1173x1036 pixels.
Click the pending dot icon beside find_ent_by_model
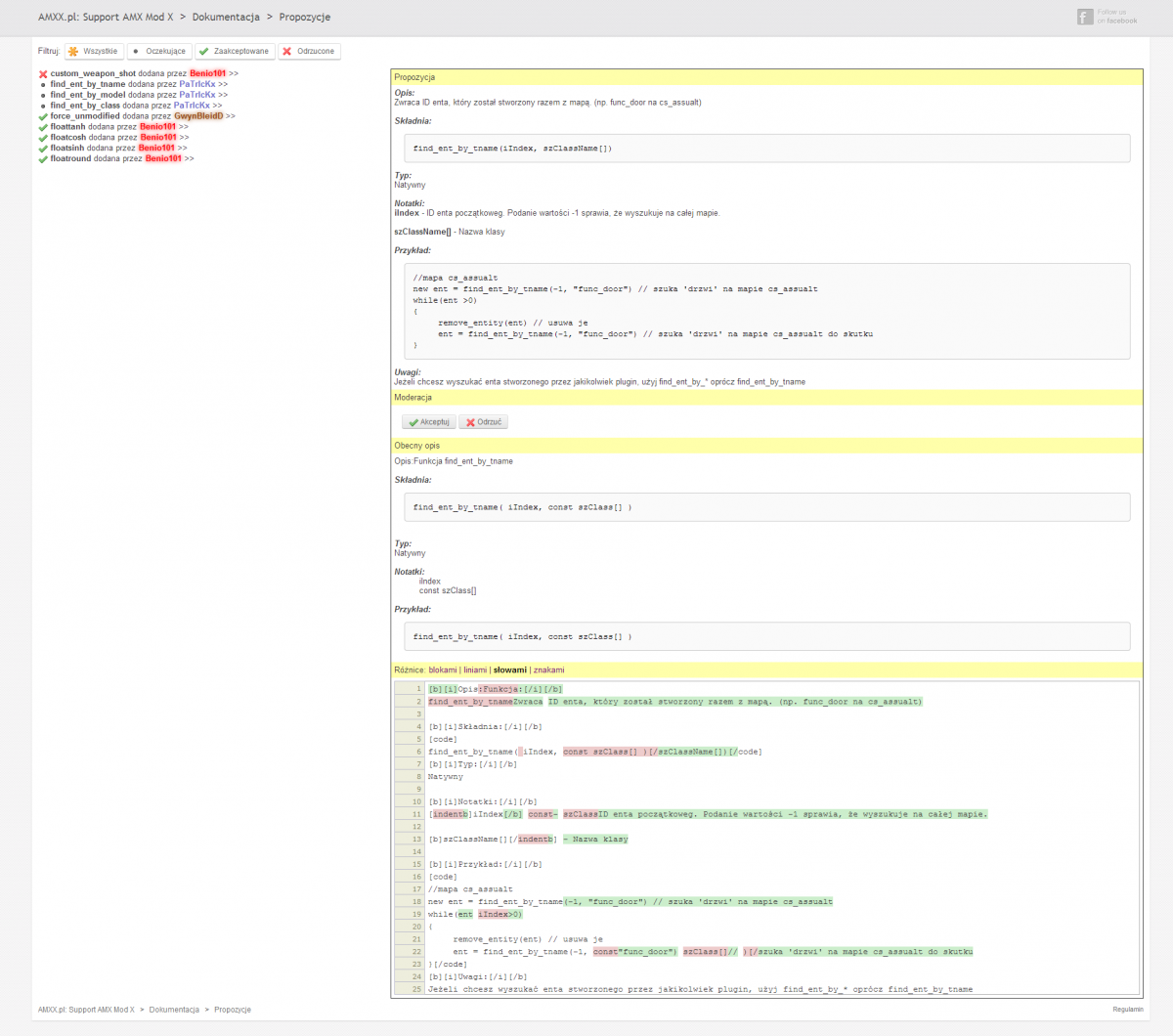click(43, 96)
